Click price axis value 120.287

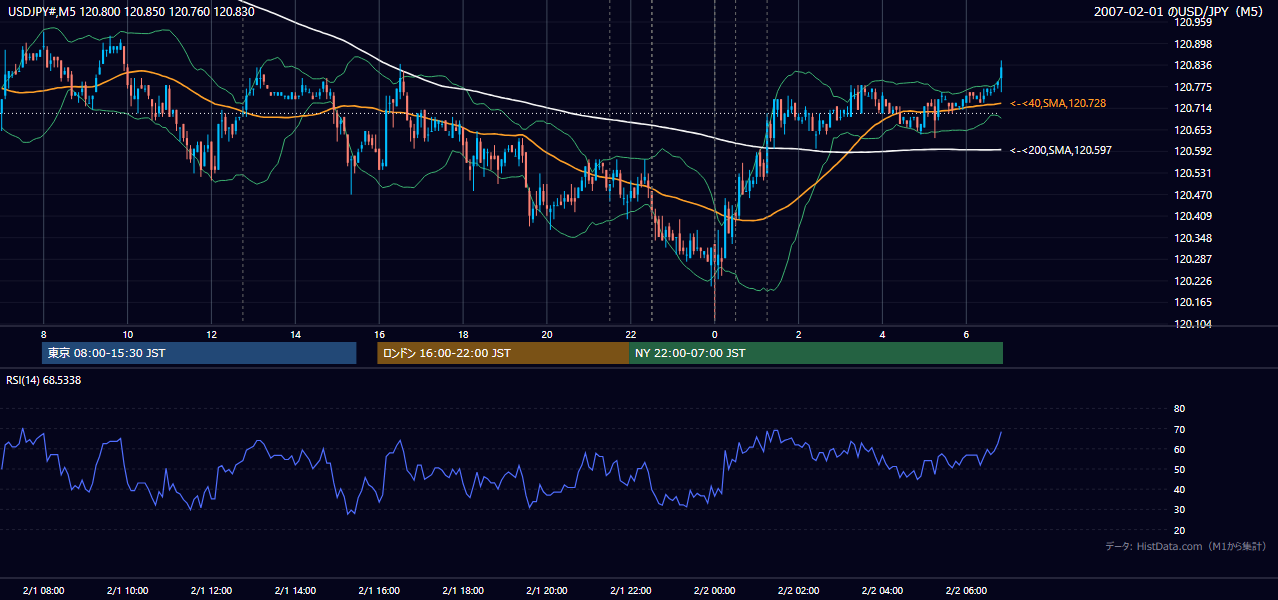point(1192,259)
